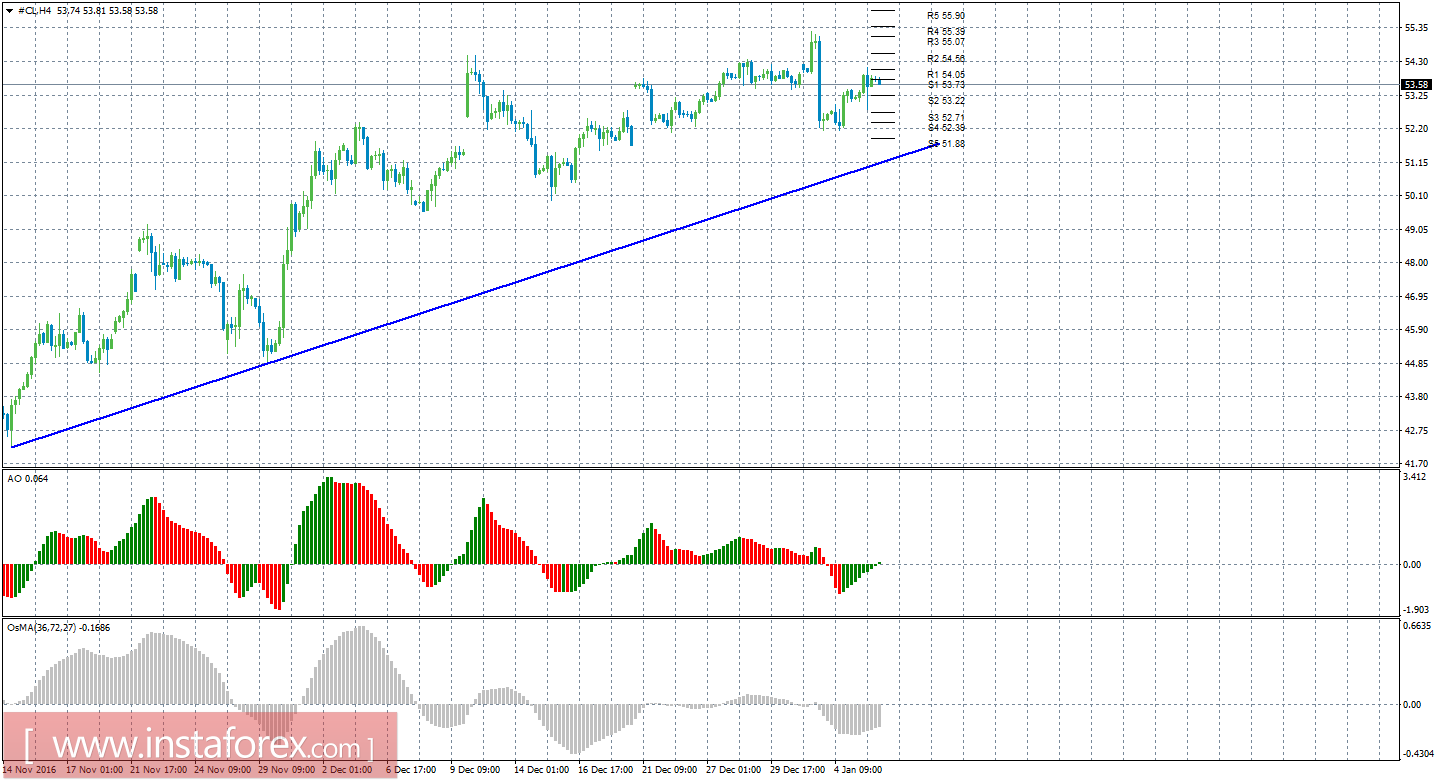Select the current price label 53.58
The width and height of the screenshot is (1439, 781).
coord(1416,85)
